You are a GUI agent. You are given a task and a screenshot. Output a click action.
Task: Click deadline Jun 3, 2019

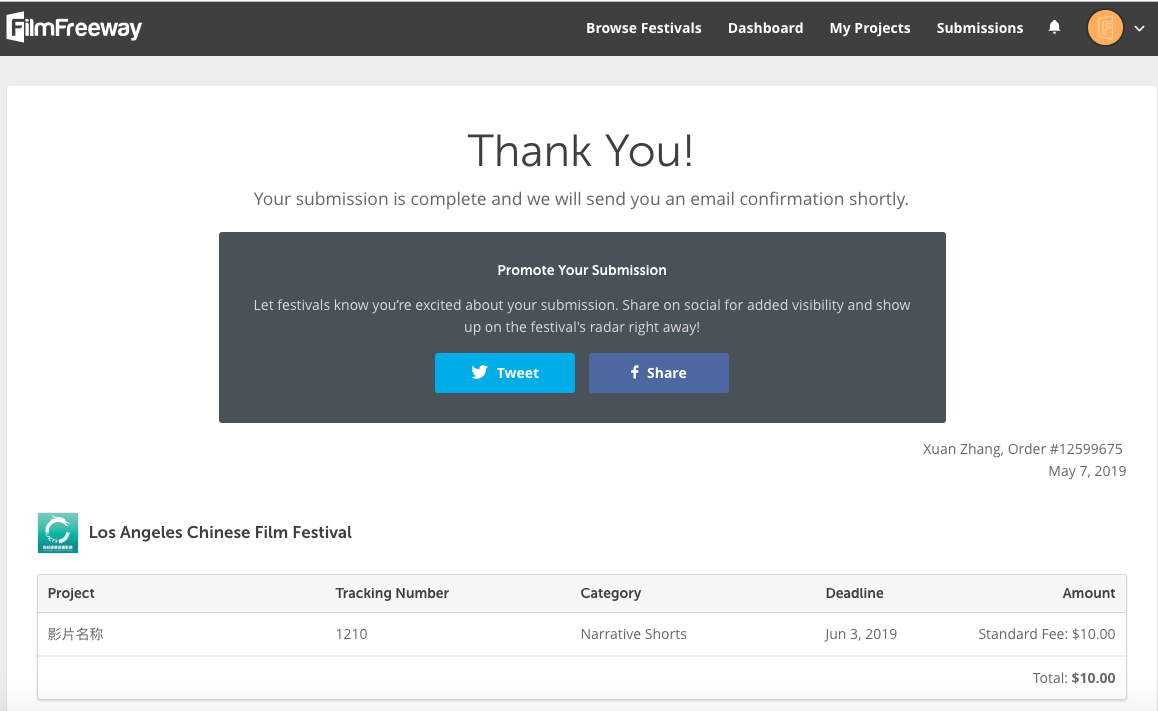point(861,634)
